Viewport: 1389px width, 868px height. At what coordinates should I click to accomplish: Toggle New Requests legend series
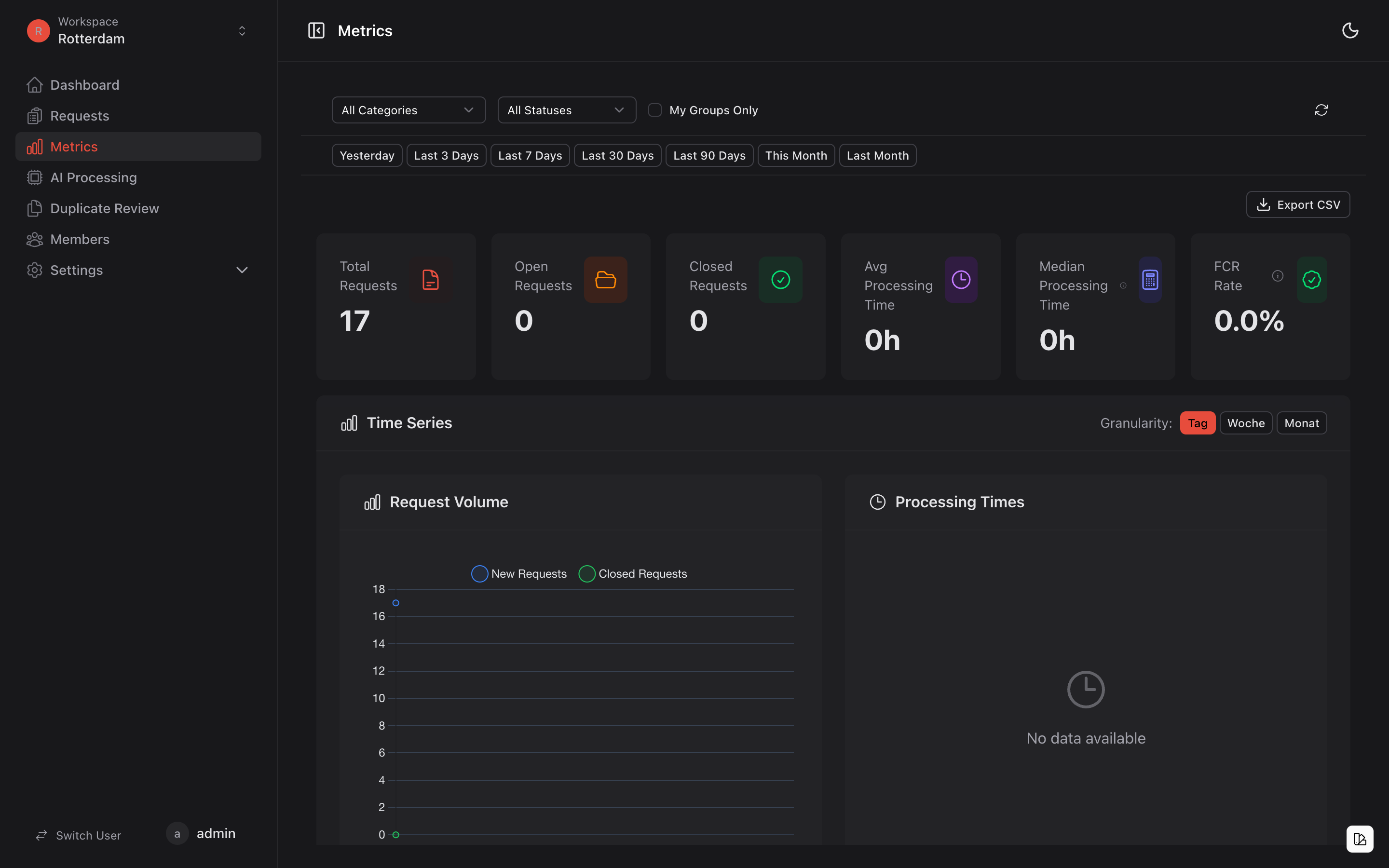pyautogui.click(x=519, y=573)
